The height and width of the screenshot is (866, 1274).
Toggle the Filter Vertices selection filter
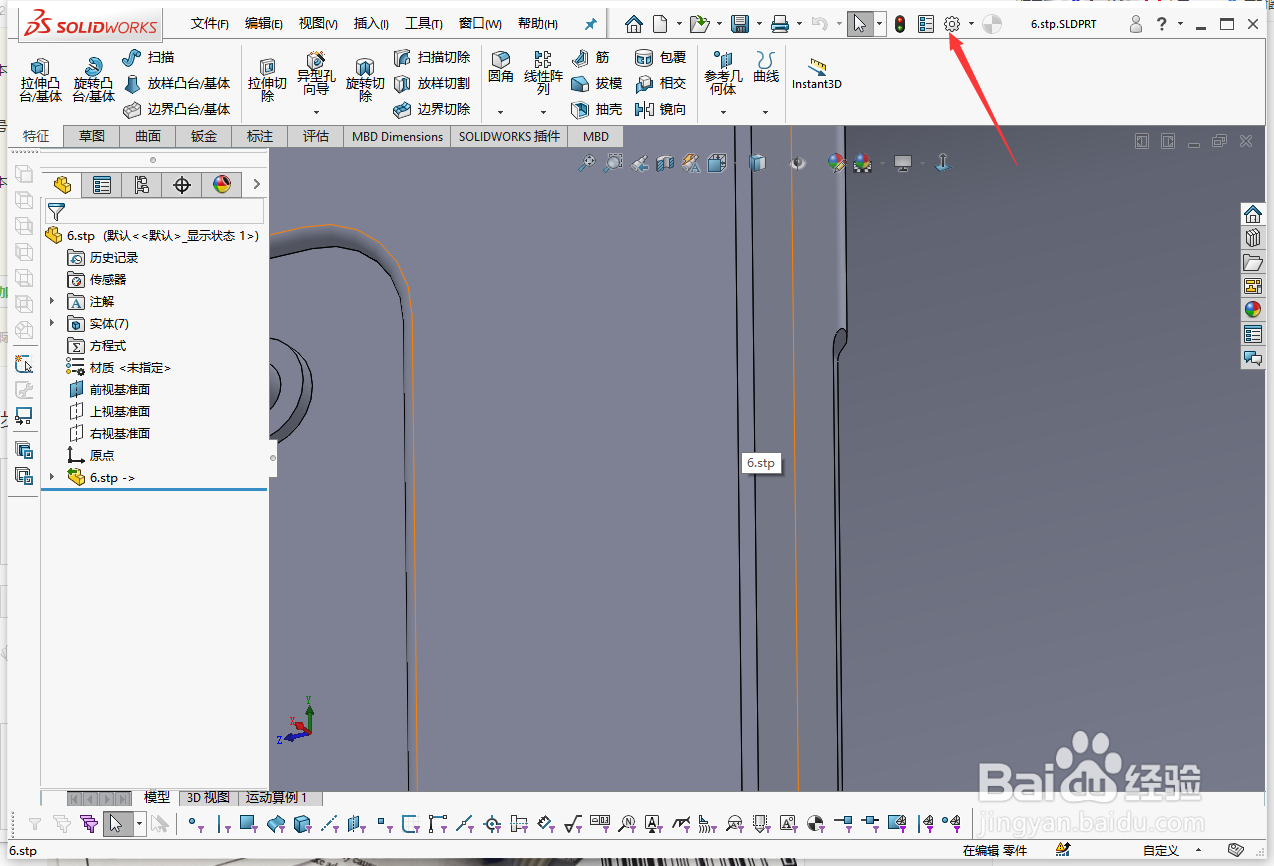point(194,824)
